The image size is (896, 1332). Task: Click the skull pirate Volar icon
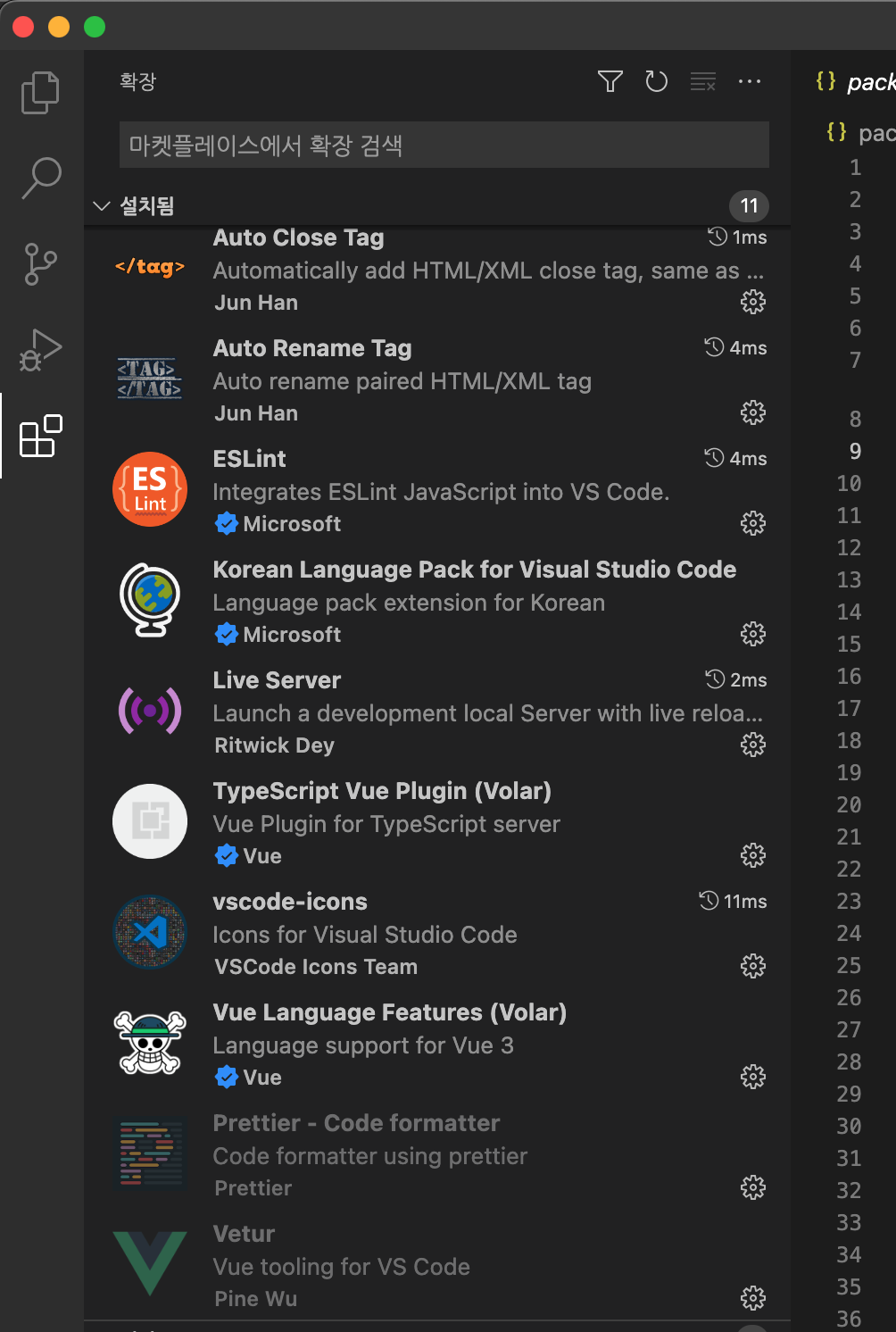point(150,1043)
